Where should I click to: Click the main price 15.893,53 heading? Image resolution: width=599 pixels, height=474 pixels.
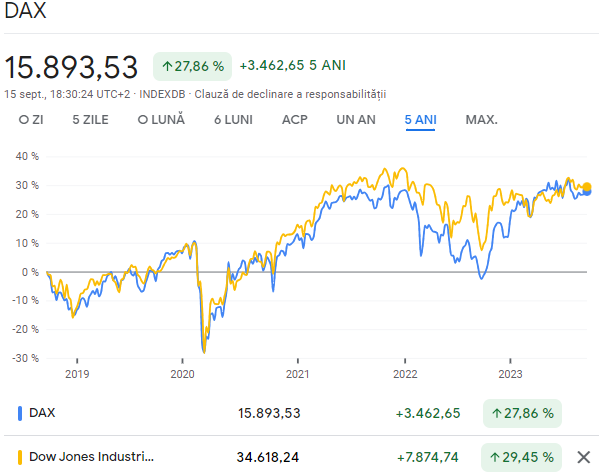coord(71,67)
